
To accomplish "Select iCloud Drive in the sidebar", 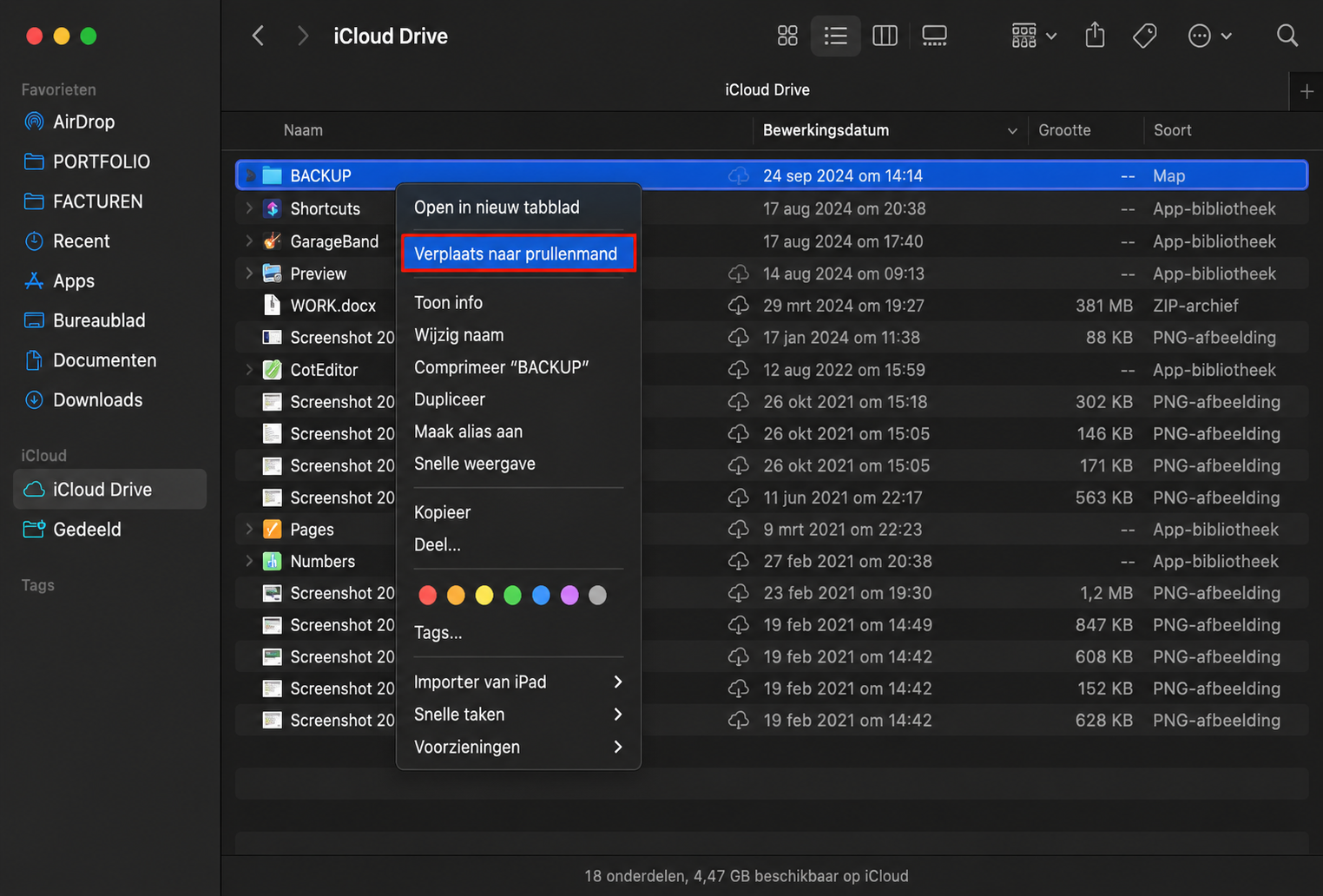I will coord(109,490).
